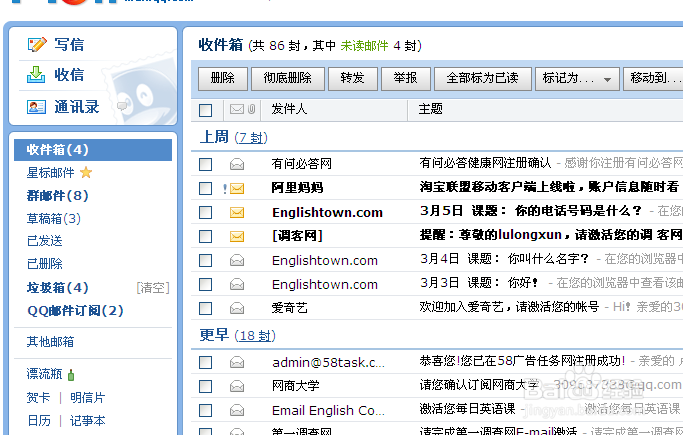Viewport: 683px width, 435px height.
Task: Open the 记事本 link
Action: click(88, 421)
